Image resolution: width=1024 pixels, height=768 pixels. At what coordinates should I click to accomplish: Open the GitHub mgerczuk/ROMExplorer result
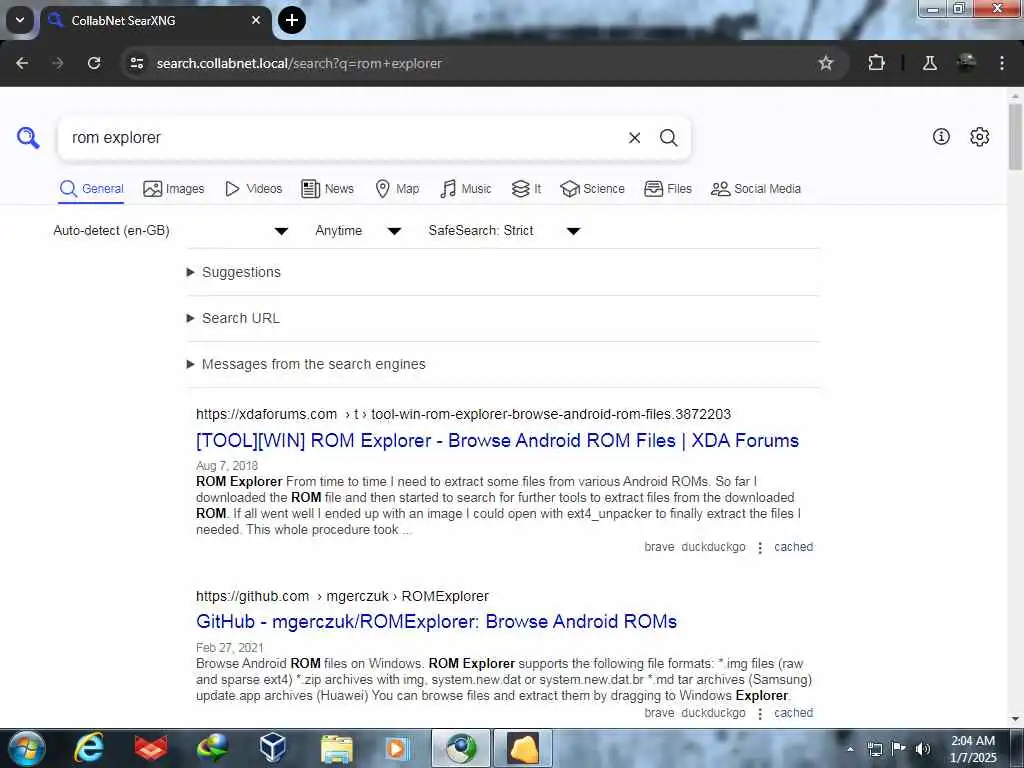[x=436, y=622]
